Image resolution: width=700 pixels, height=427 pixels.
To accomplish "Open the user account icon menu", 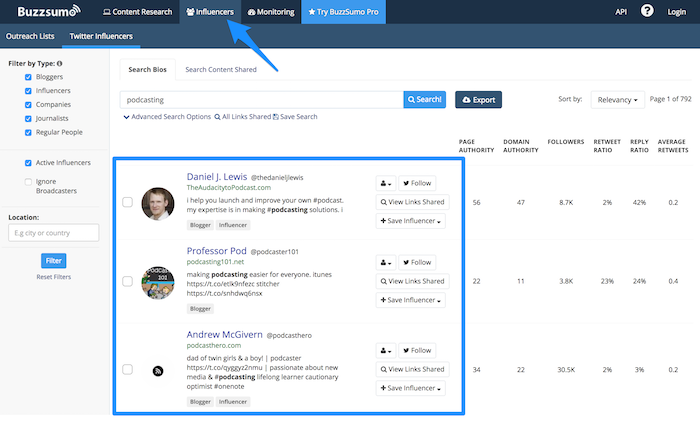I will pyautogui.click(x=679, y=12).
